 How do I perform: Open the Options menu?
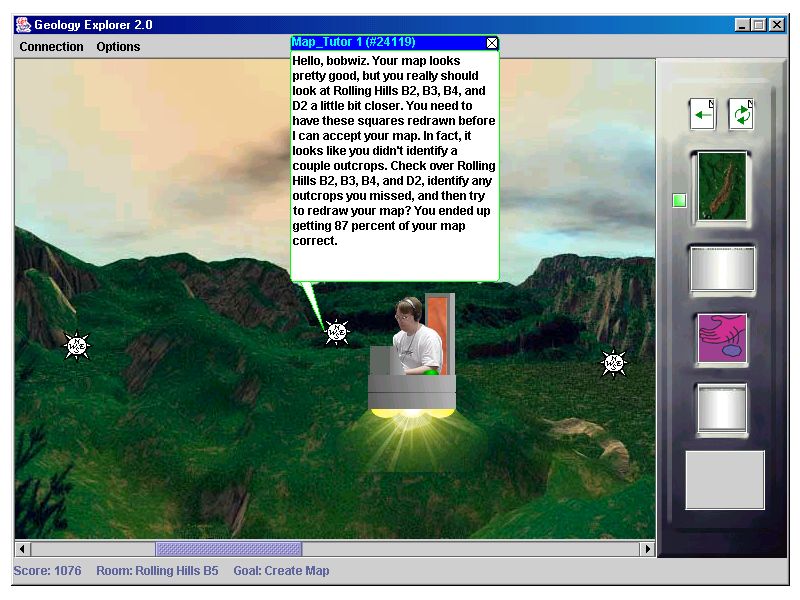pos(118,47)
